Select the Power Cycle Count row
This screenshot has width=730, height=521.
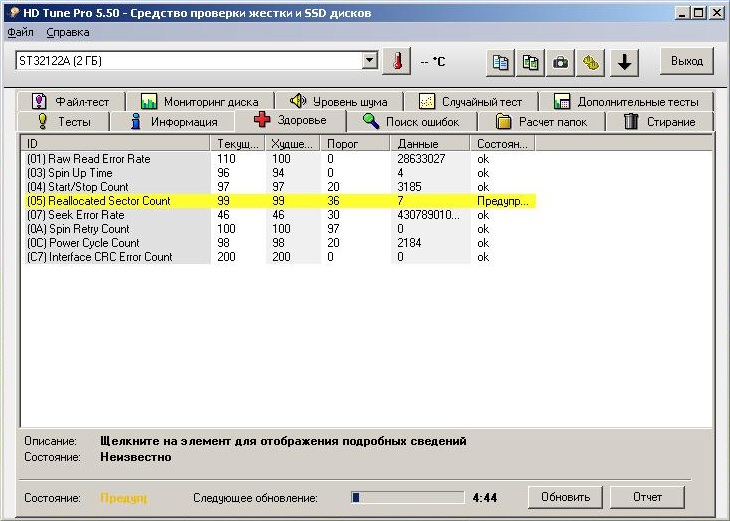(x=279, y=243)
